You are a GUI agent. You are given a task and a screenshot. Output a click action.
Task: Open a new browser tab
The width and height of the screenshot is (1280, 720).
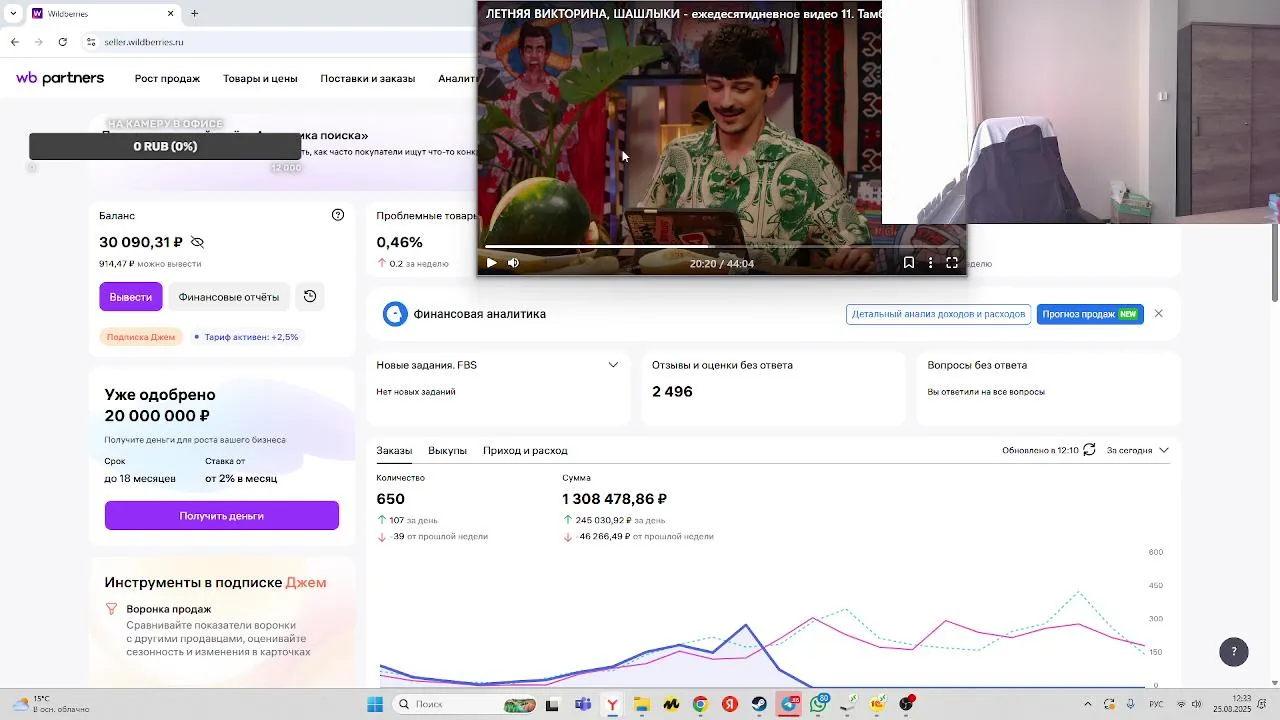pos(194,14)
